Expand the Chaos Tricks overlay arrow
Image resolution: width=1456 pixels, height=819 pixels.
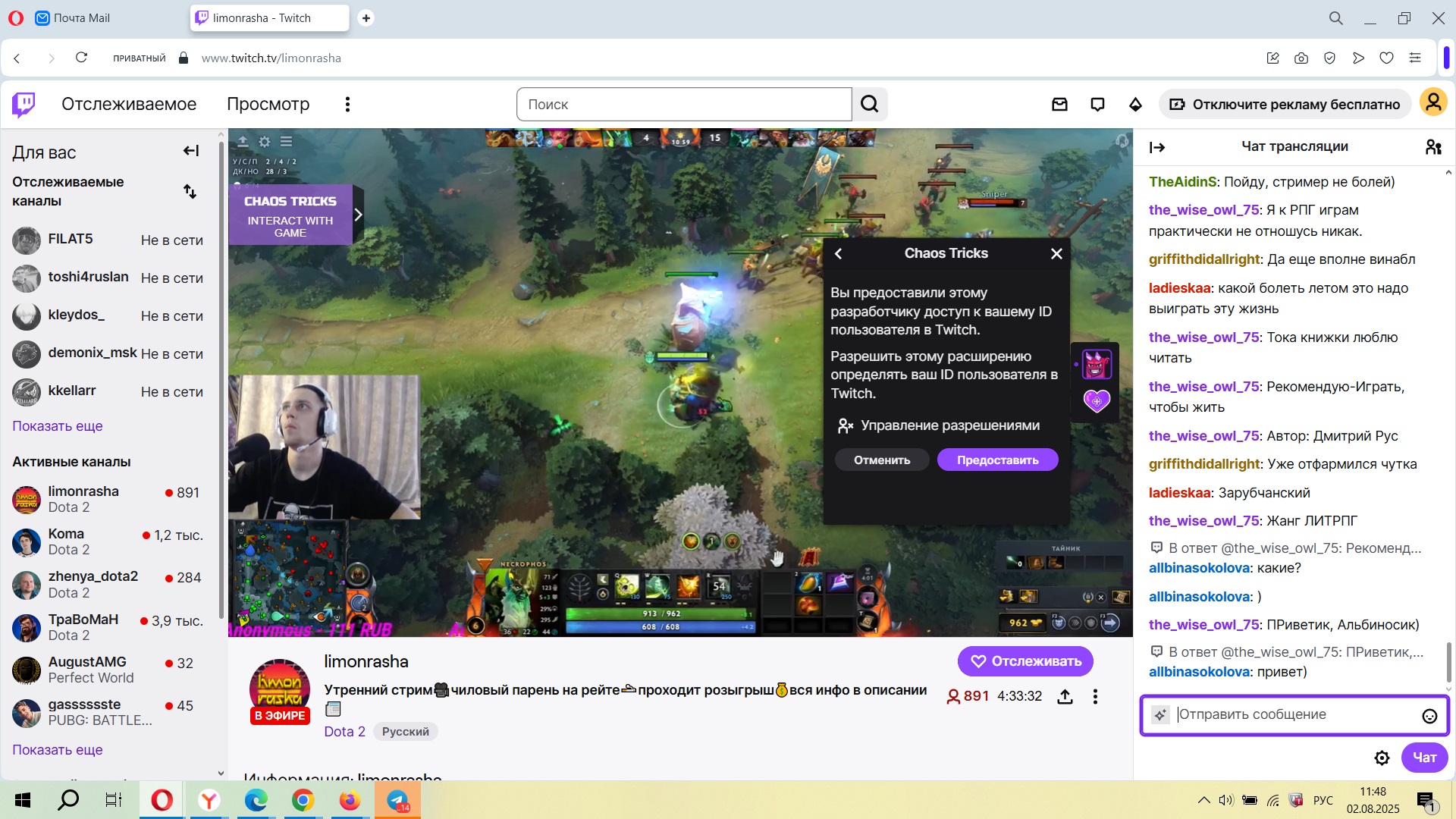[358, 215]
